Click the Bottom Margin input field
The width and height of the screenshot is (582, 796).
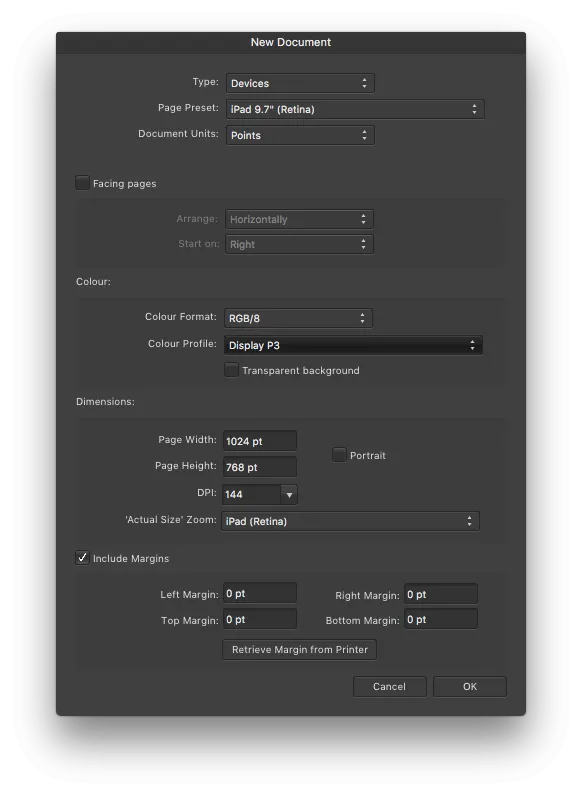point(441,619)
